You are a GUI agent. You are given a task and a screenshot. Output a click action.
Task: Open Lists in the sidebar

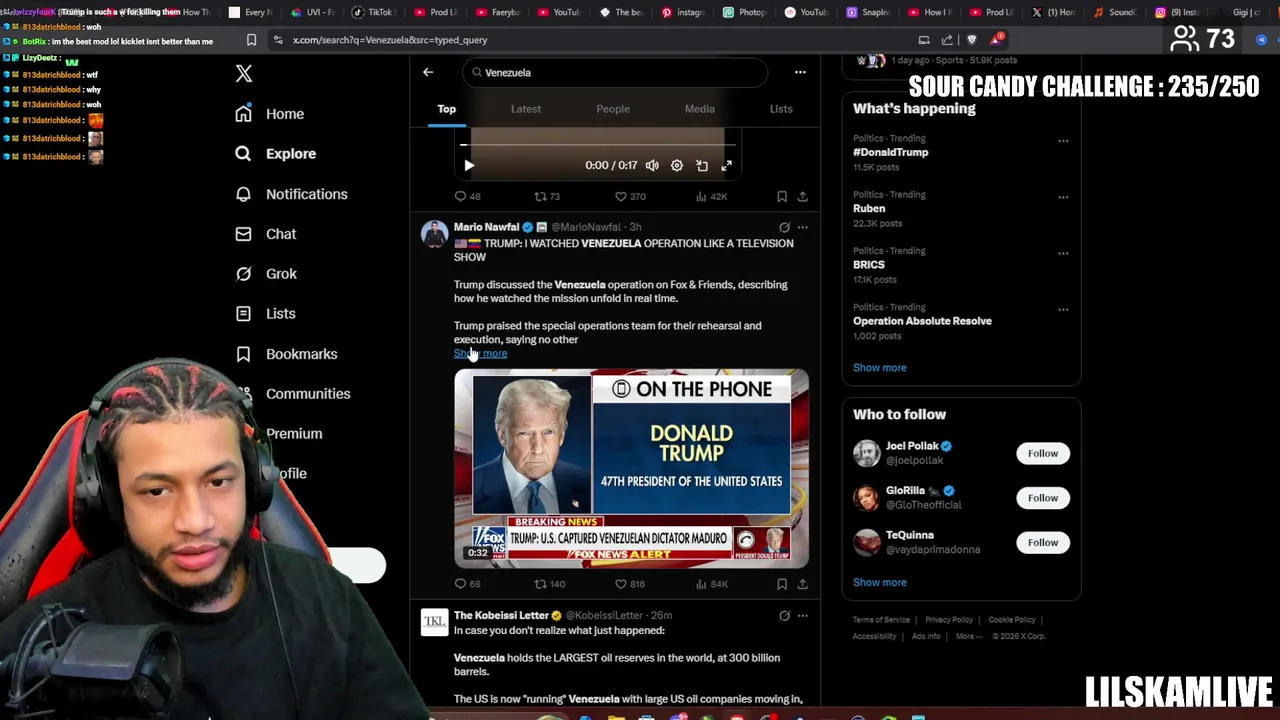tap(265, 314)
